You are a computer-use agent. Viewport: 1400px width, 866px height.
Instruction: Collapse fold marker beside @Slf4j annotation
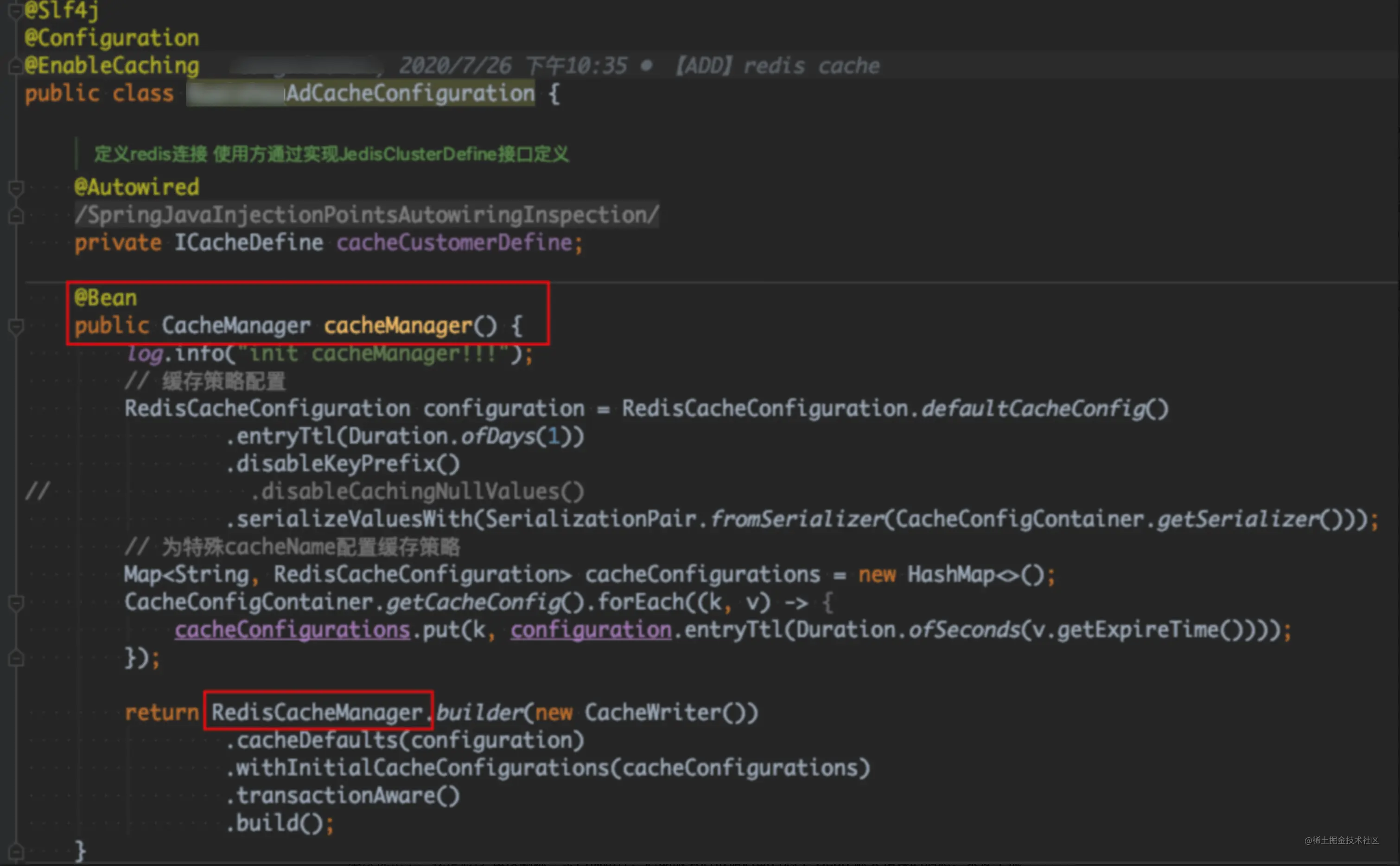point(15,10)
